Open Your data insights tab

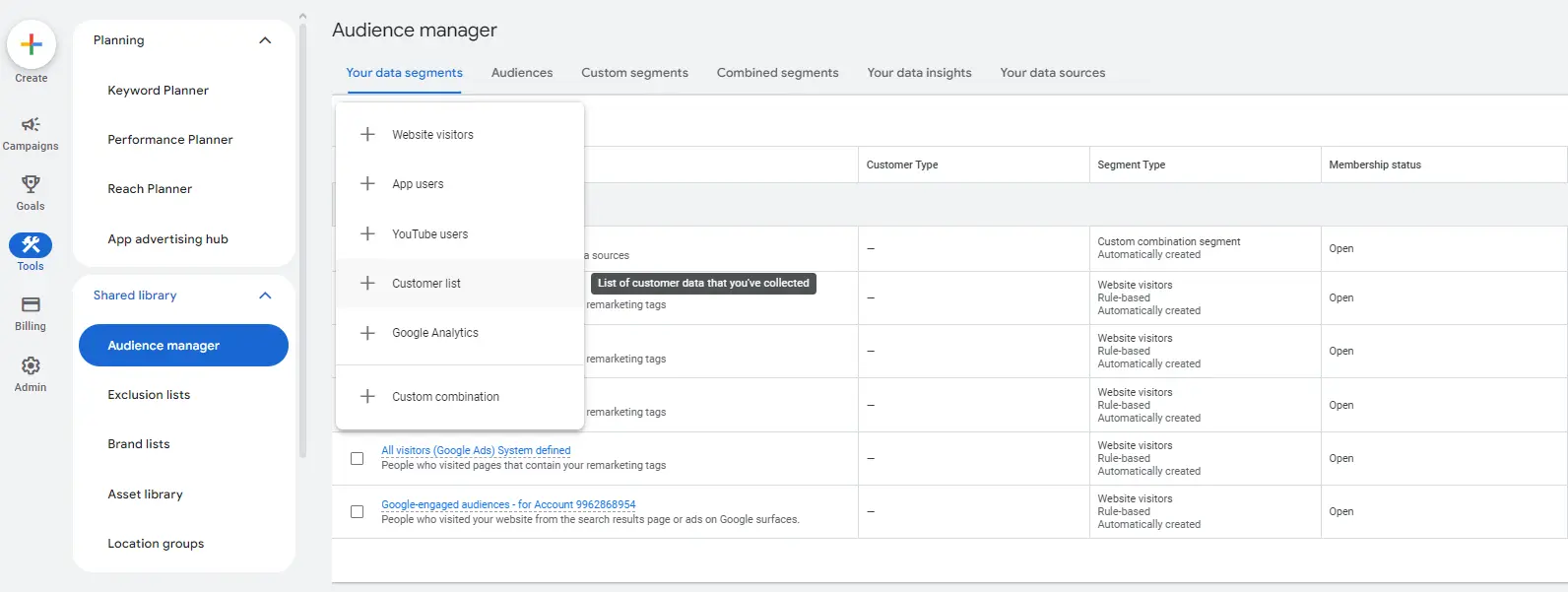(919, 73)
